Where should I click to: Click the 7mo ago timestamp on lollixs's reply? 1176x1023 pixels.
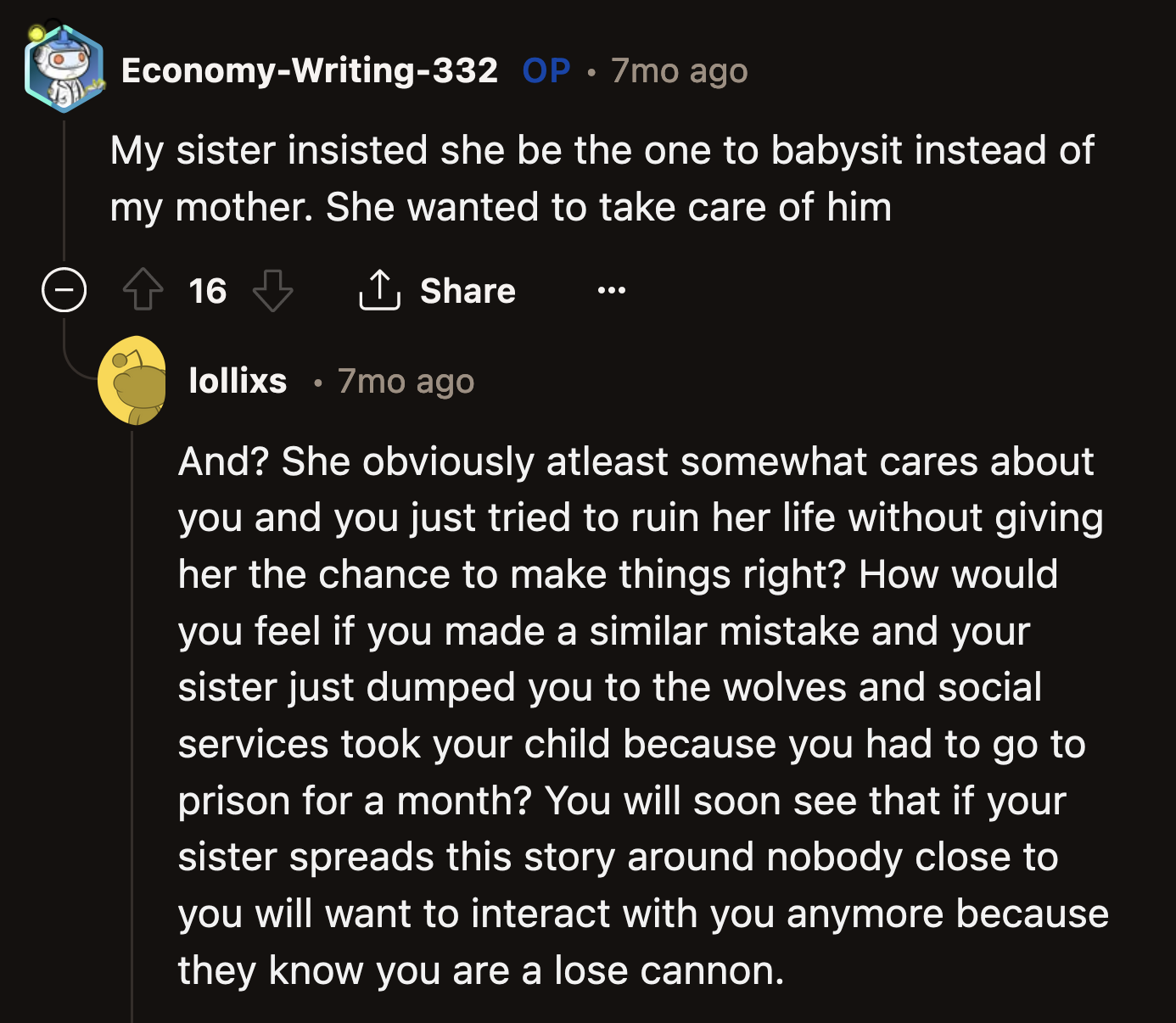point(405,380)
